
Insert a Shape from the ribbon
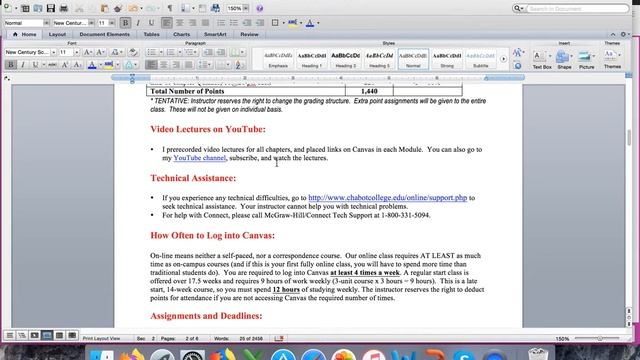pos(564,59)
